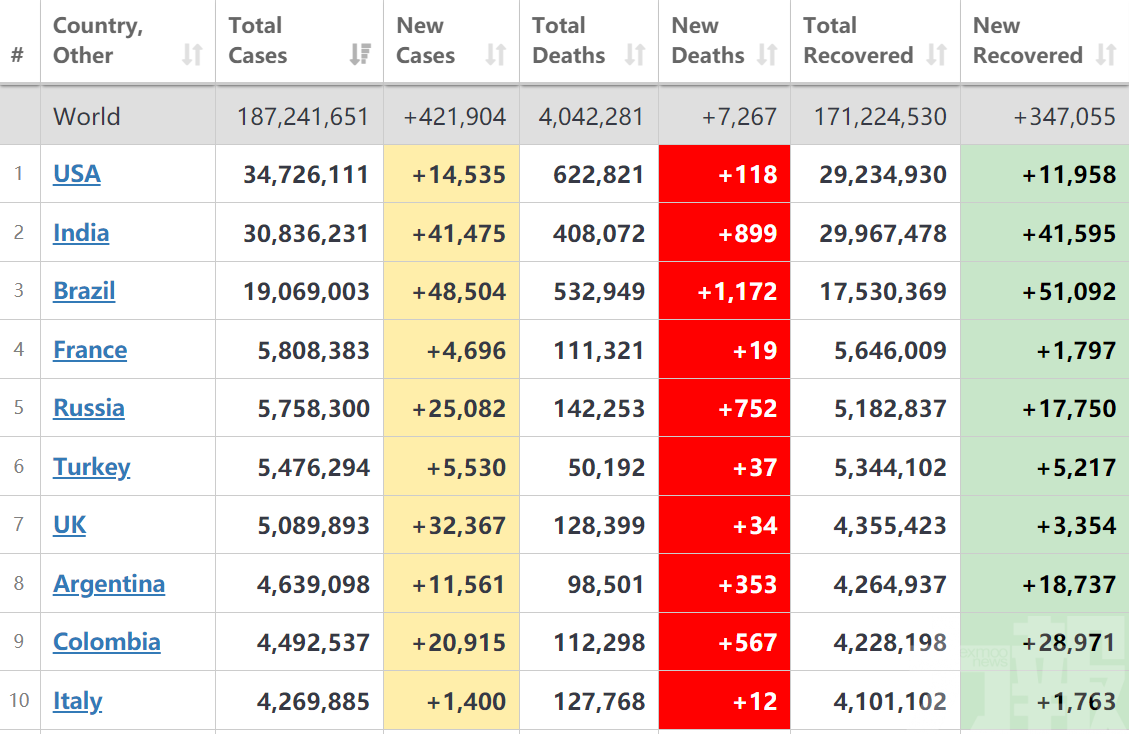Open the India country link
Viewport: 1129px width, 734px height.
(81, 233)
